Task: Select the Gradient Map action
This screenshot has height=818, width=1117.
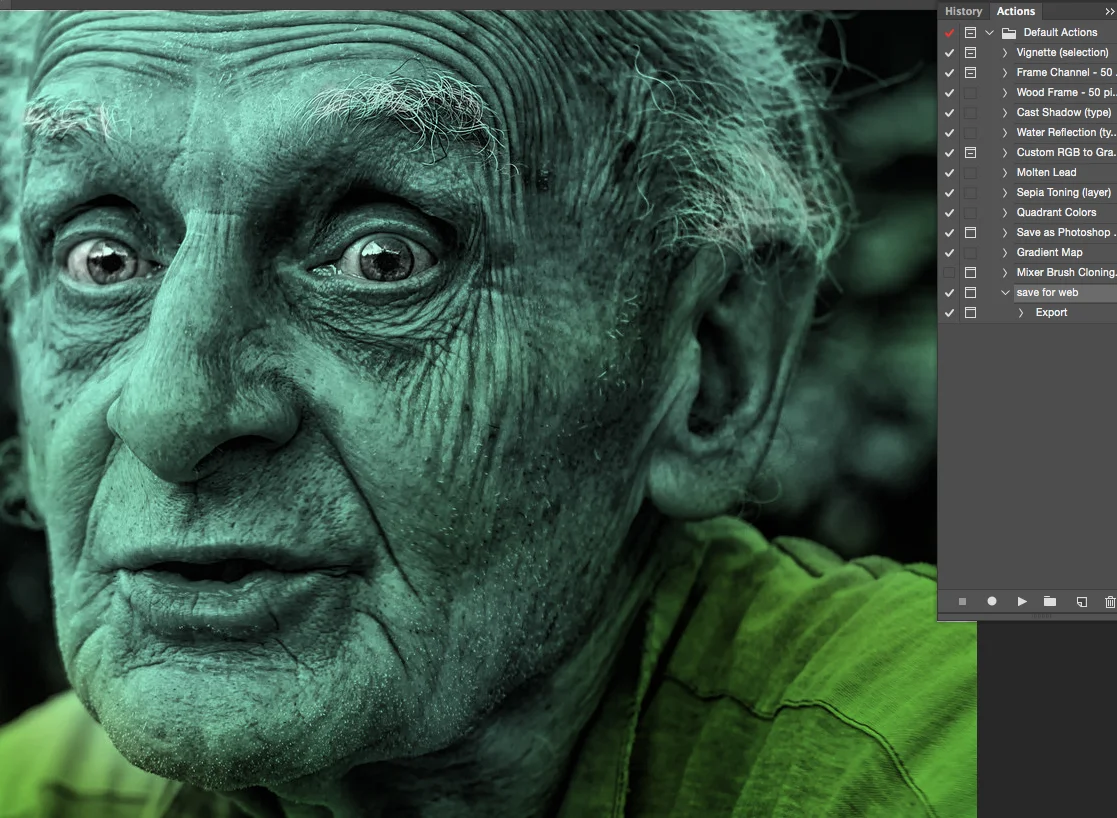Action: click(x=1049, y=252)
